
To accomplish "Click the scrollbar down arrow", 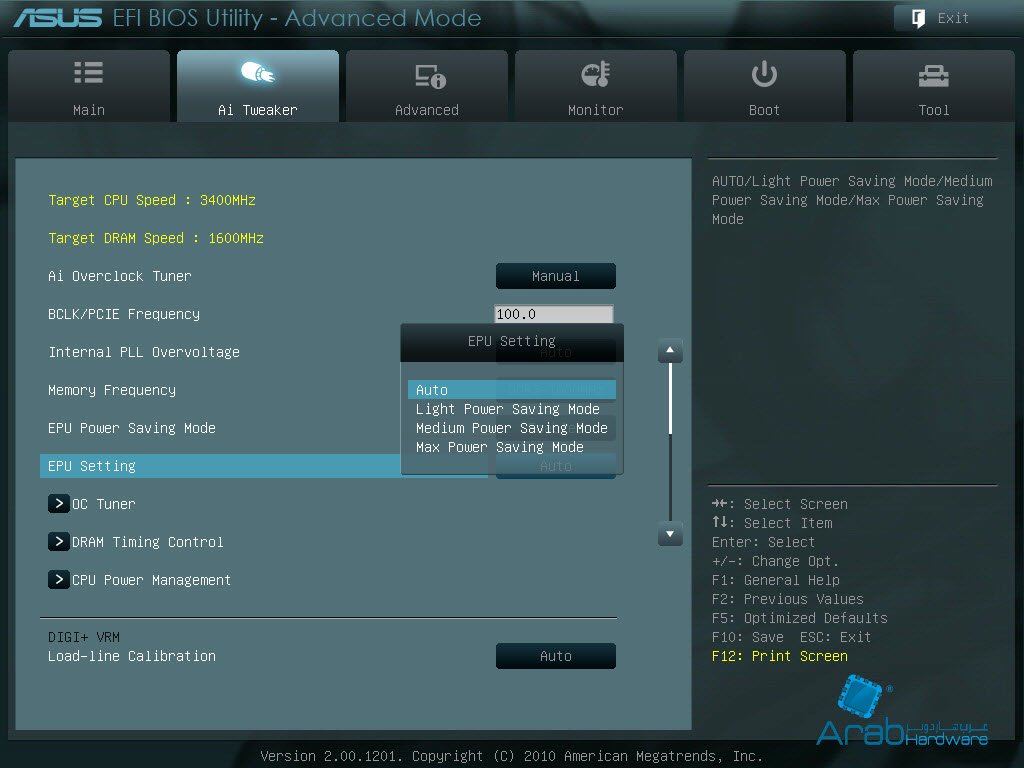I will pos(670,534).
